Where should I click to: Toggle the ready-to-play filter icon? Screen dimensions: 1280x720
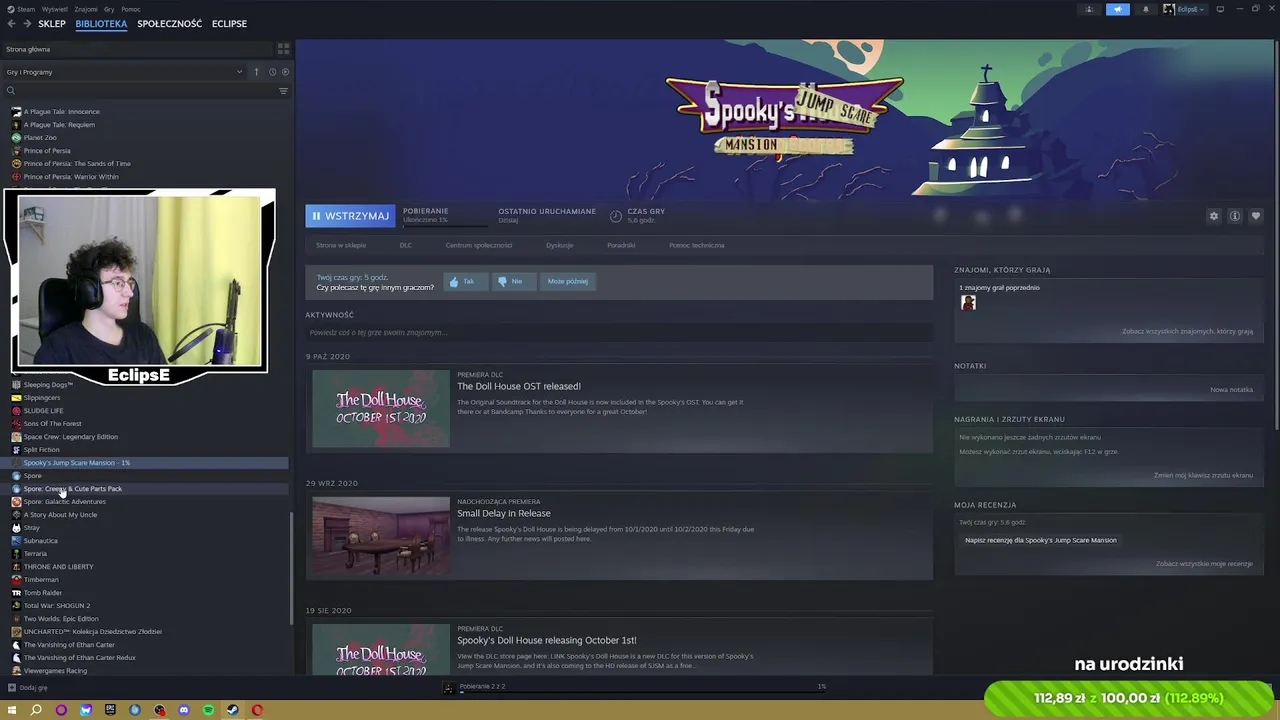285,72
